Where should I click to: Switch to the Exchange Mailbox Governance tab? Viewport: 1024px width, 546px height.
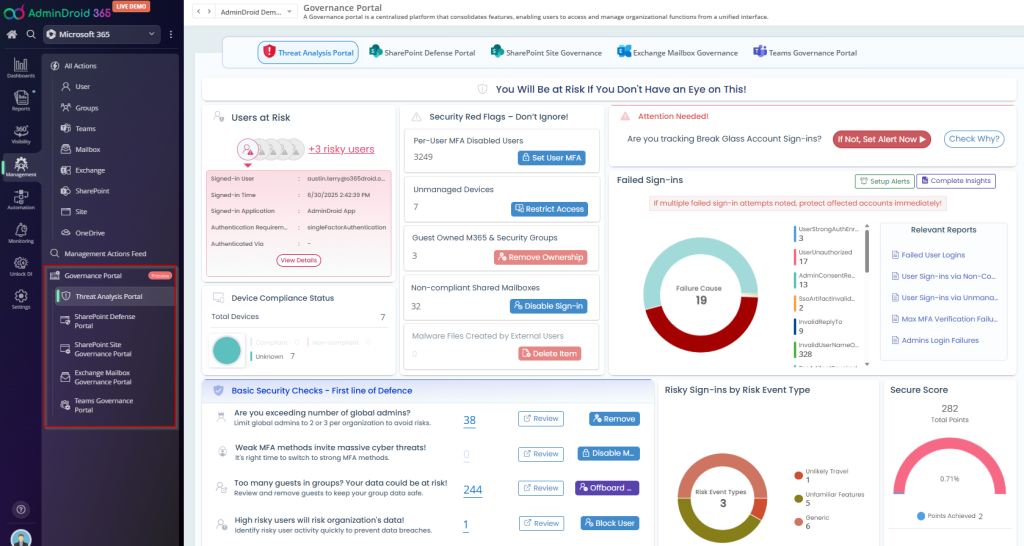(678, 52)
